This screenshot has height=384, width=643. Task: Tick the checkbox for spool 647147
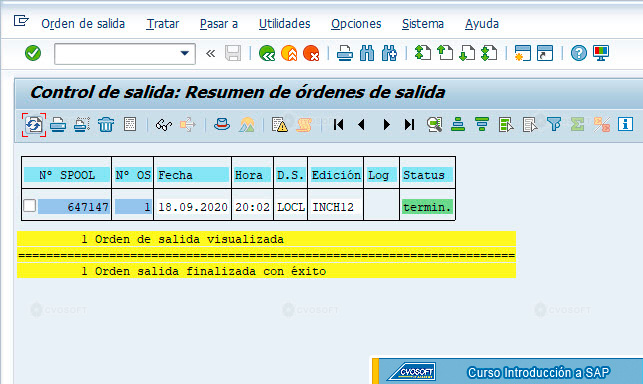(30, 206)
